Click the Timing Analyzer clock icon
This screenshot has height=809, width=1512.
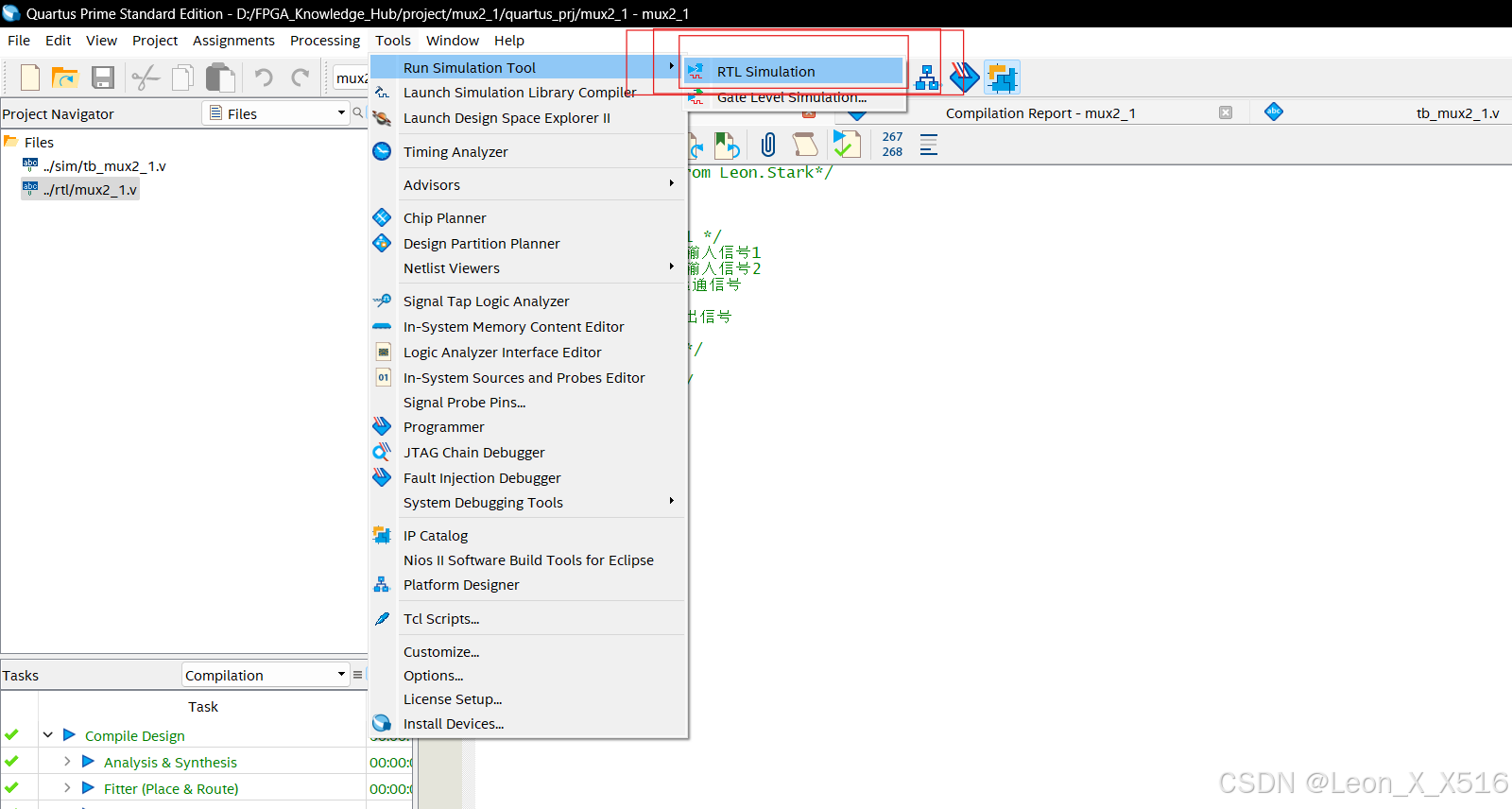[x=382, y=151]
